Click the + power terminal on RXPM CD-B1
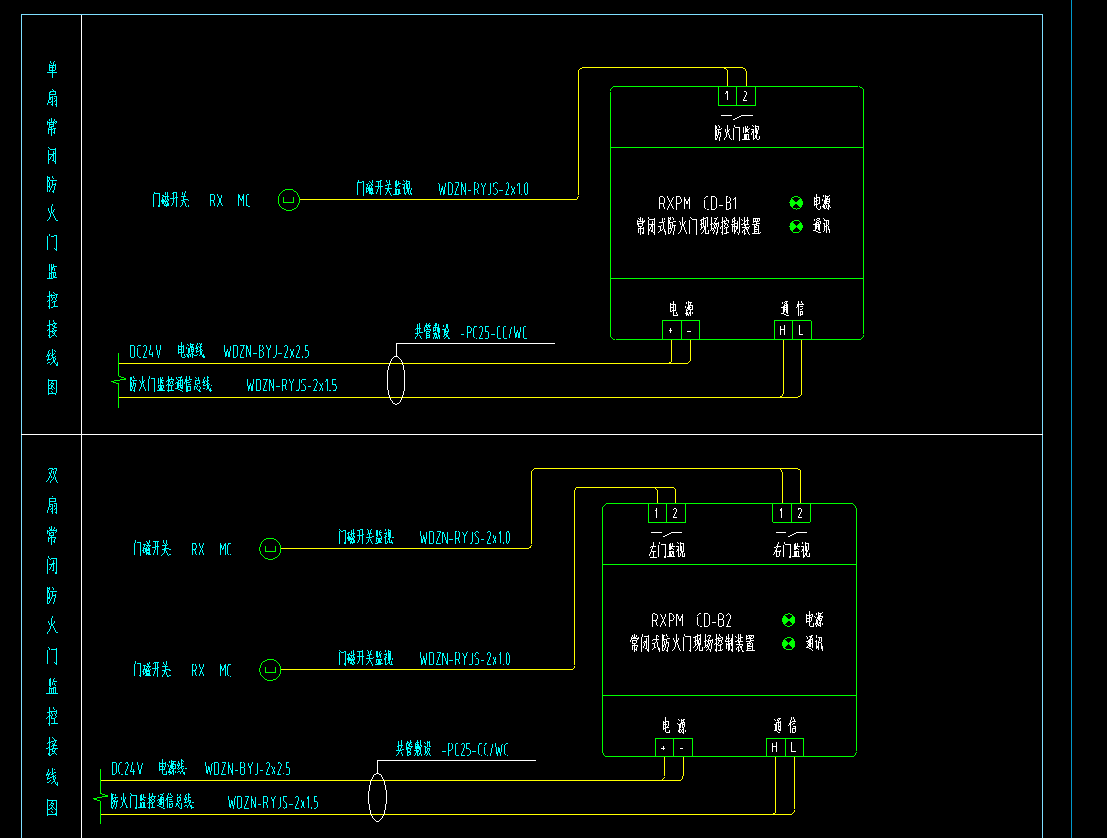Screen dimensions: 1107x838 [671, 330]
